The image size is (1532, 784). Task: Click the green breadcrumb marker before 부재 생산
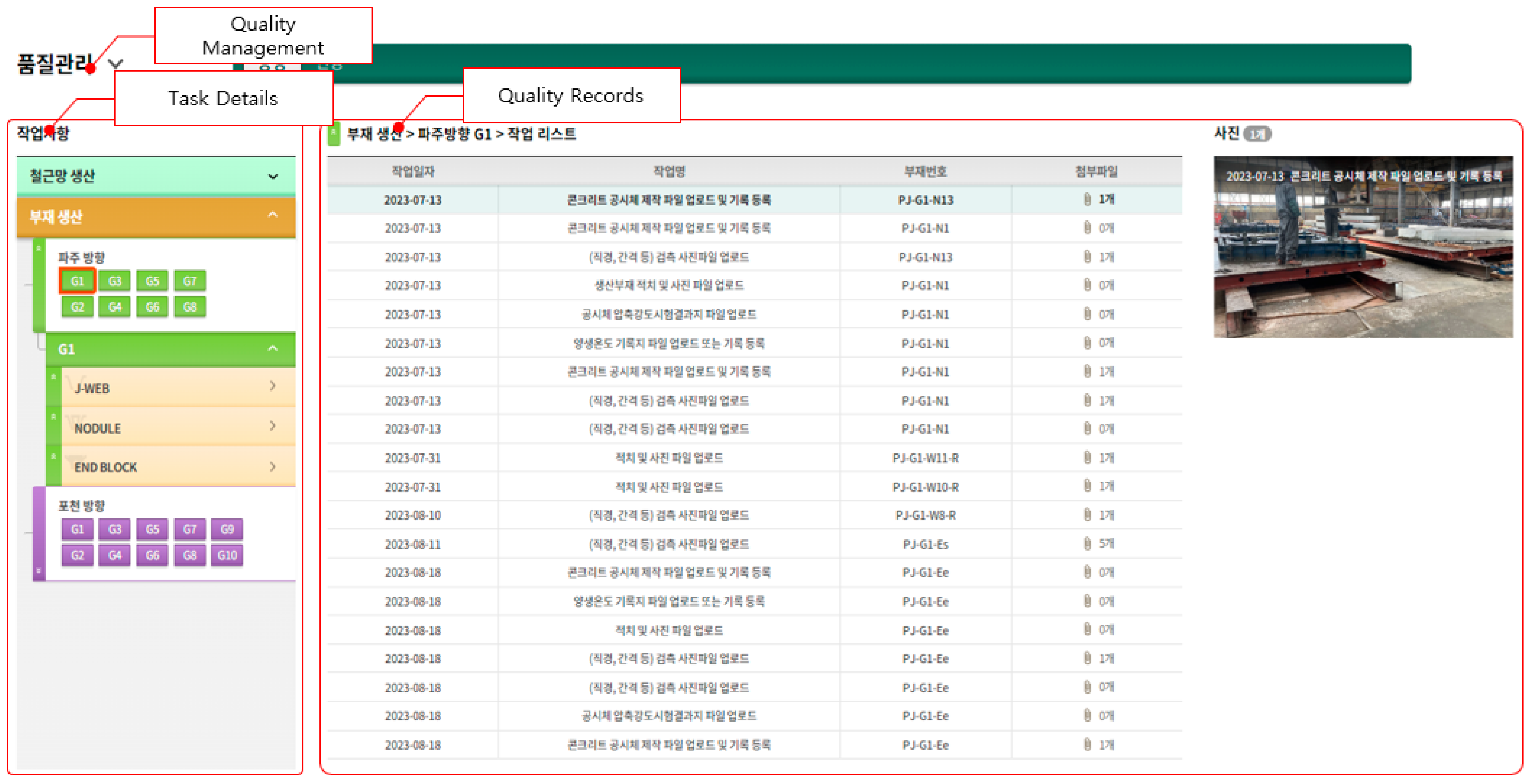pos(334,134)
